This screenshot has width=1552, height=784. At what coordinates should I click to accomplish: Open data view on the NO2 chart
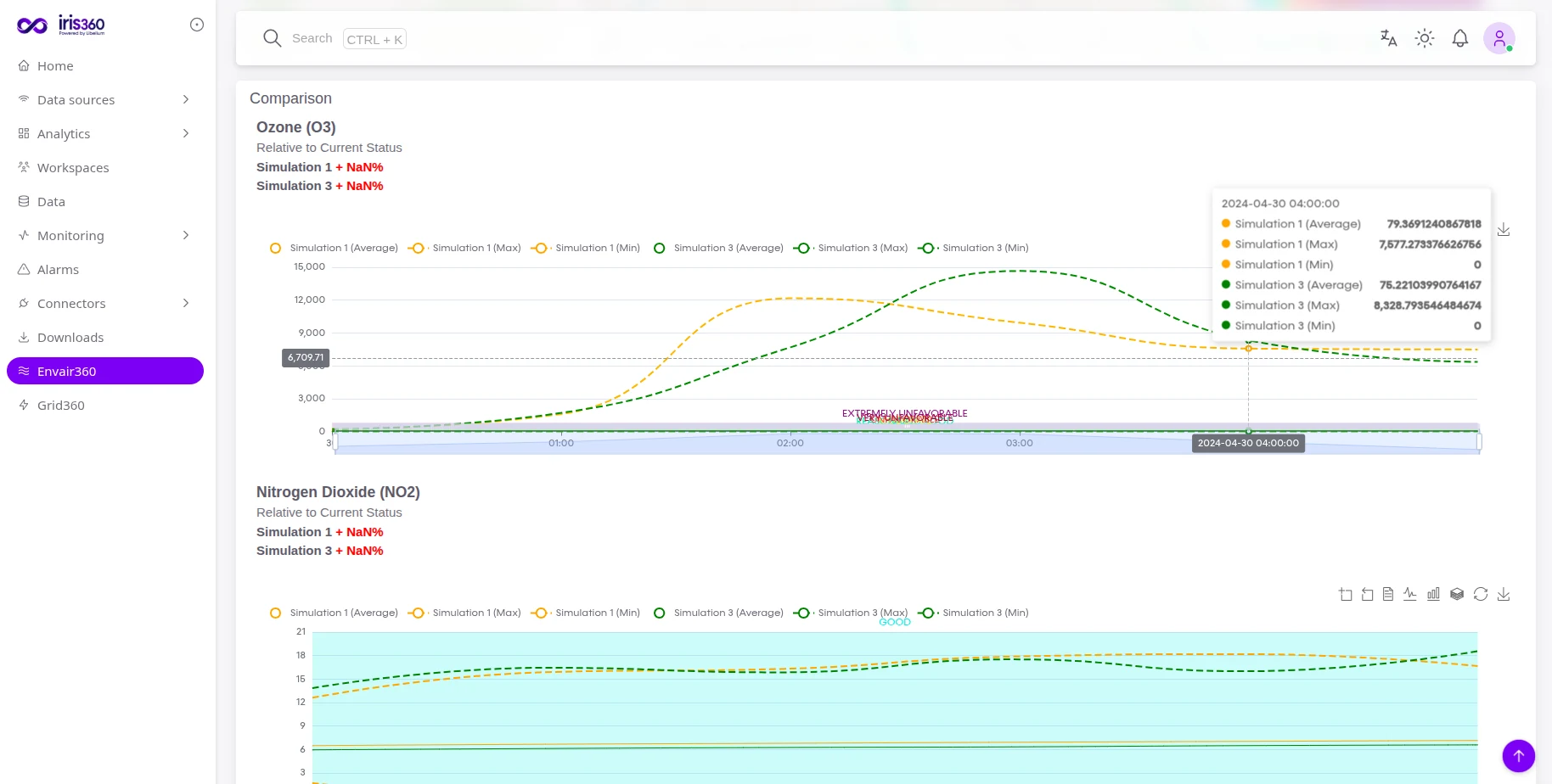click(x=1388, y=594)
